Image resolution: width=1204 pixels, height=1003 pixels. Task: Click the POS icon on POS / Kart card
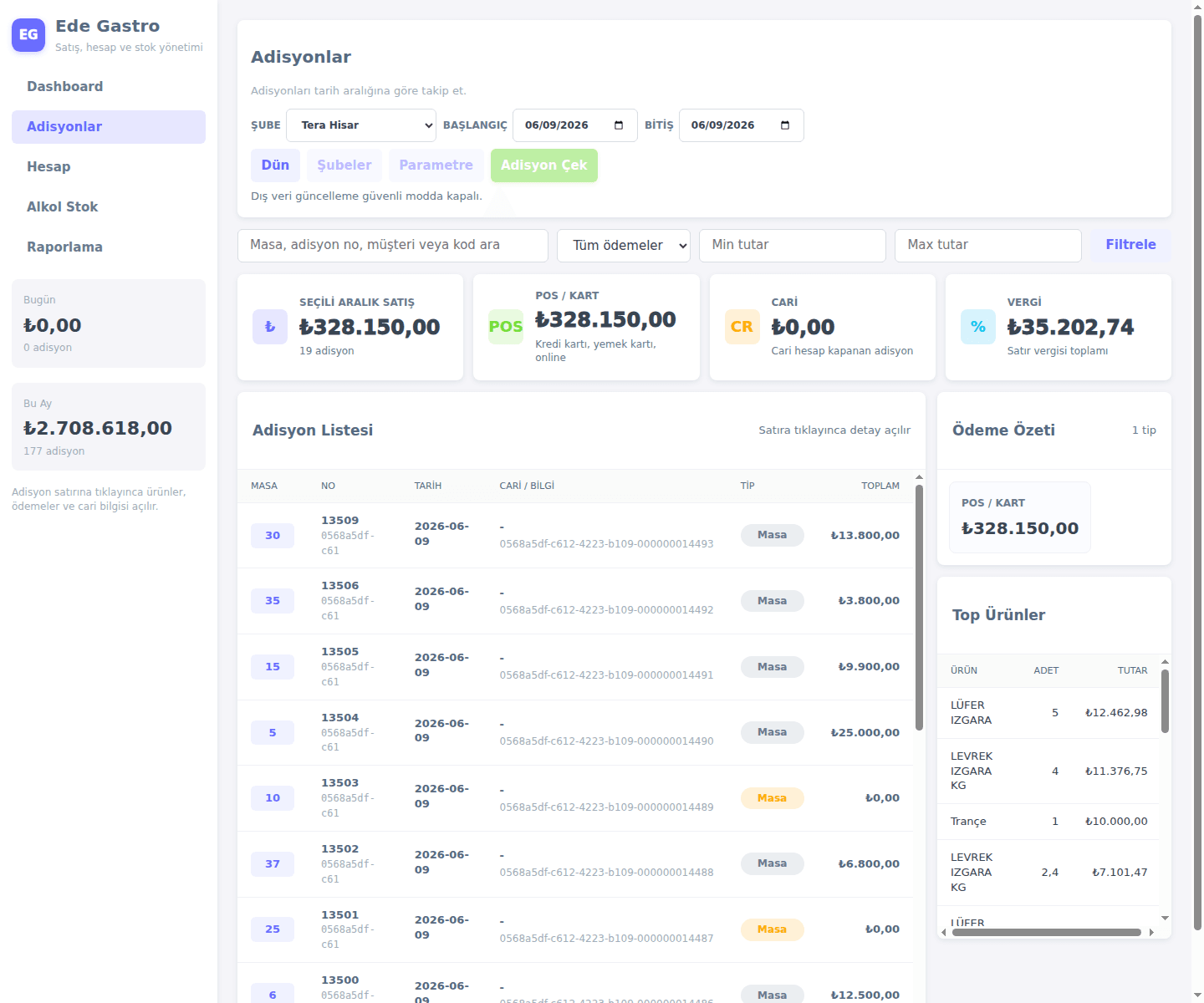point(506,327)
